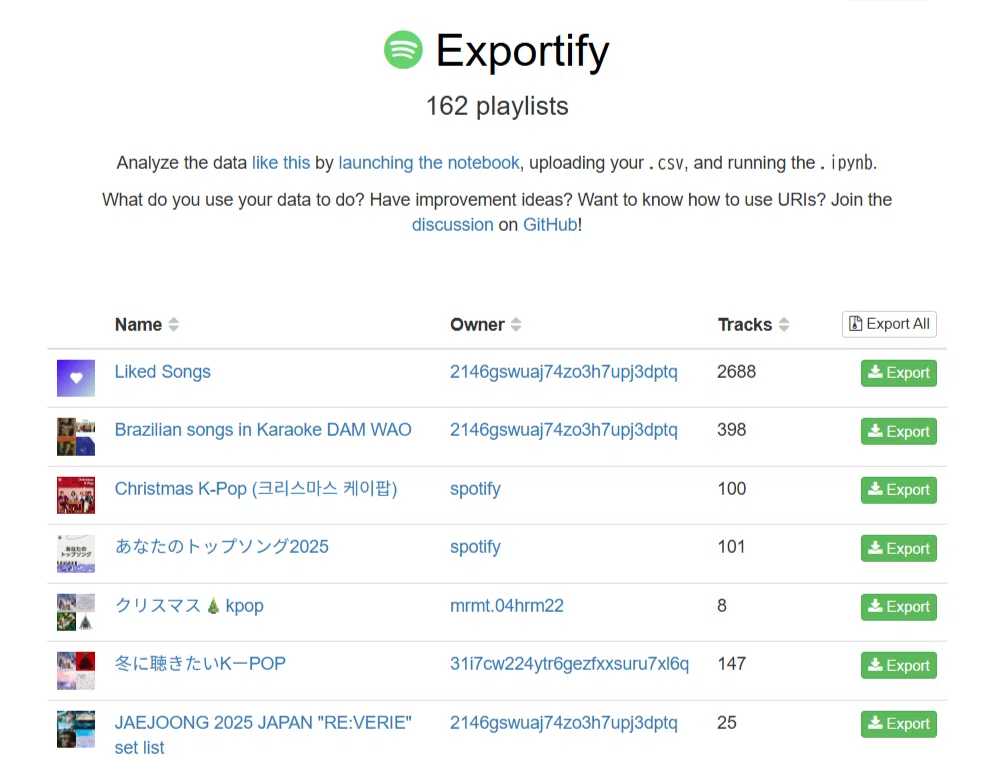The height and width of the screenshot is (757, 1002).
Task: Open JAEJOONG 2025 JAPAN RE:VERIE set list link
Action: tap(263, 735)
